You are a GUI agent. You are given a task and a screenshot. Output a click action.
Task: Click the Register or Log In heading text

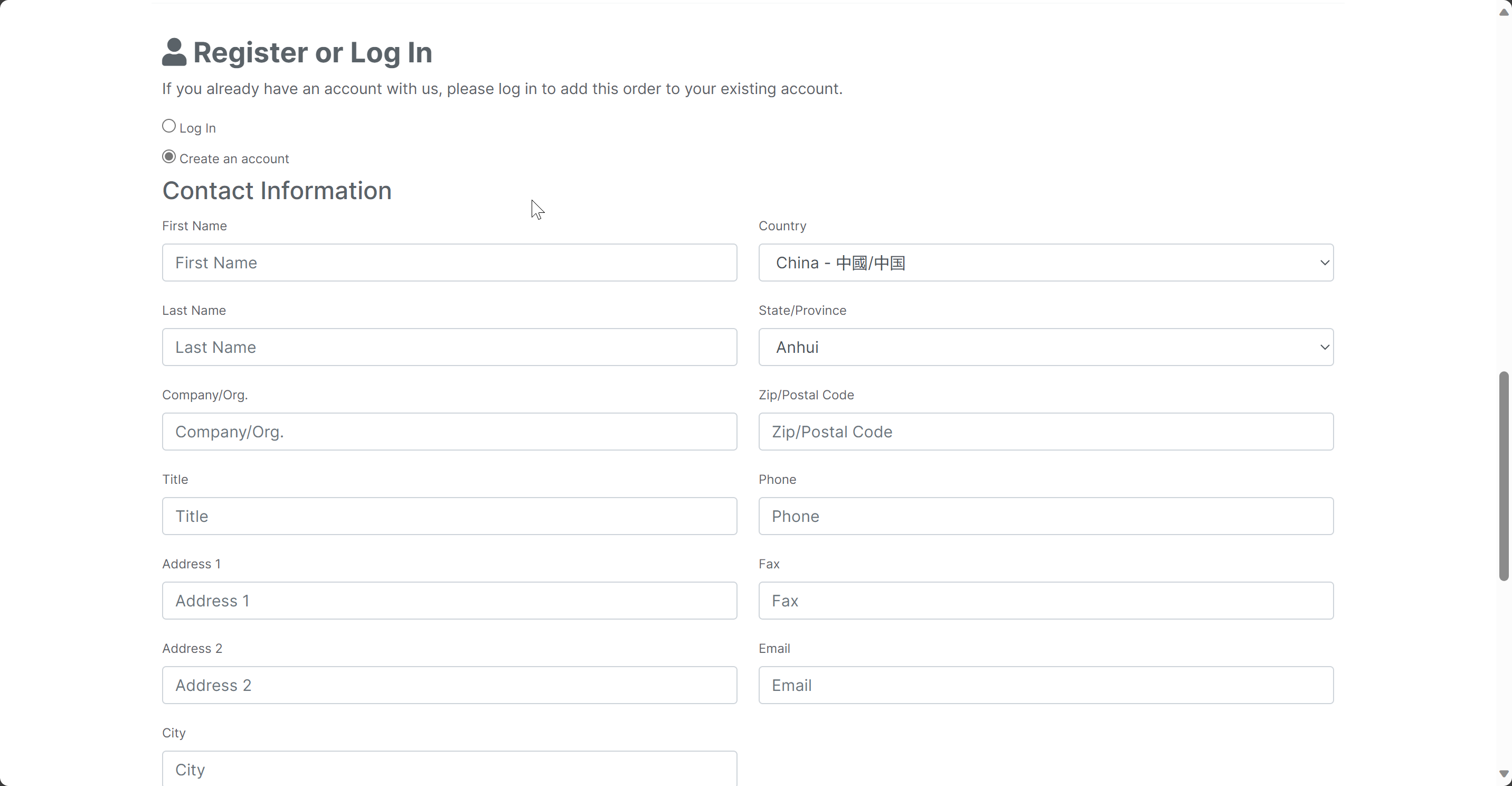pyautogui.click(x=313, y=52)
